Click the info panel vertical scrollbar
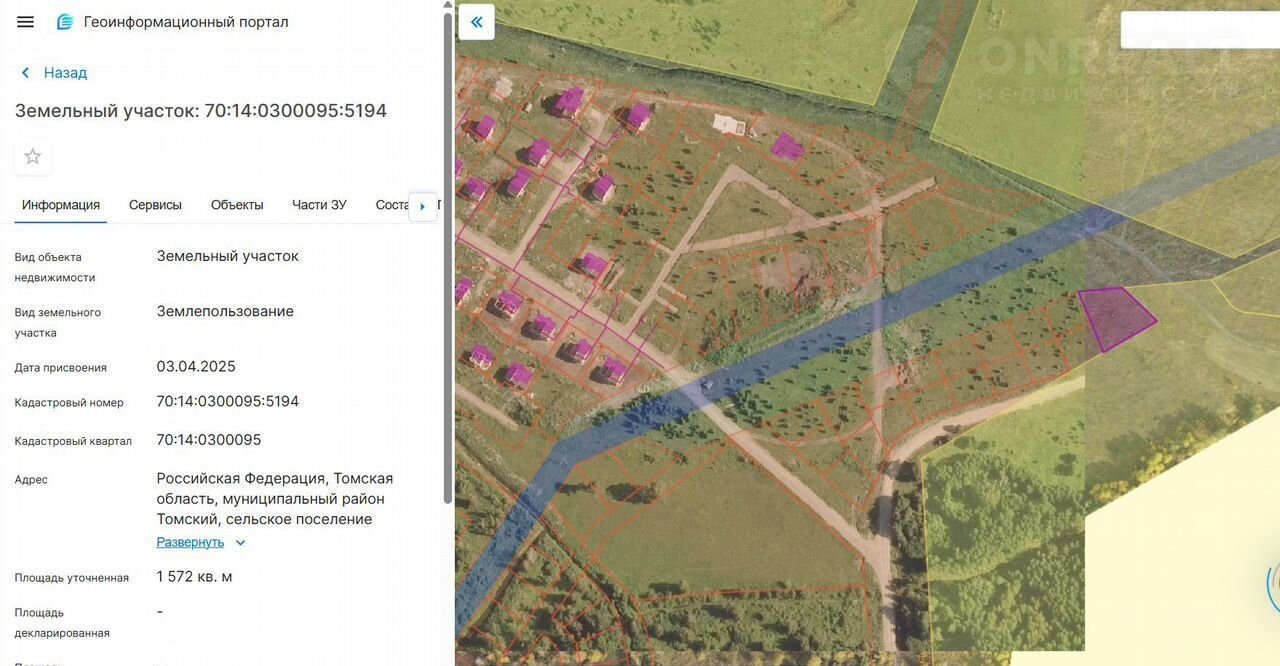Image resolution: width=1280 pixels, height=666 pixels. [x=448, y=250]
